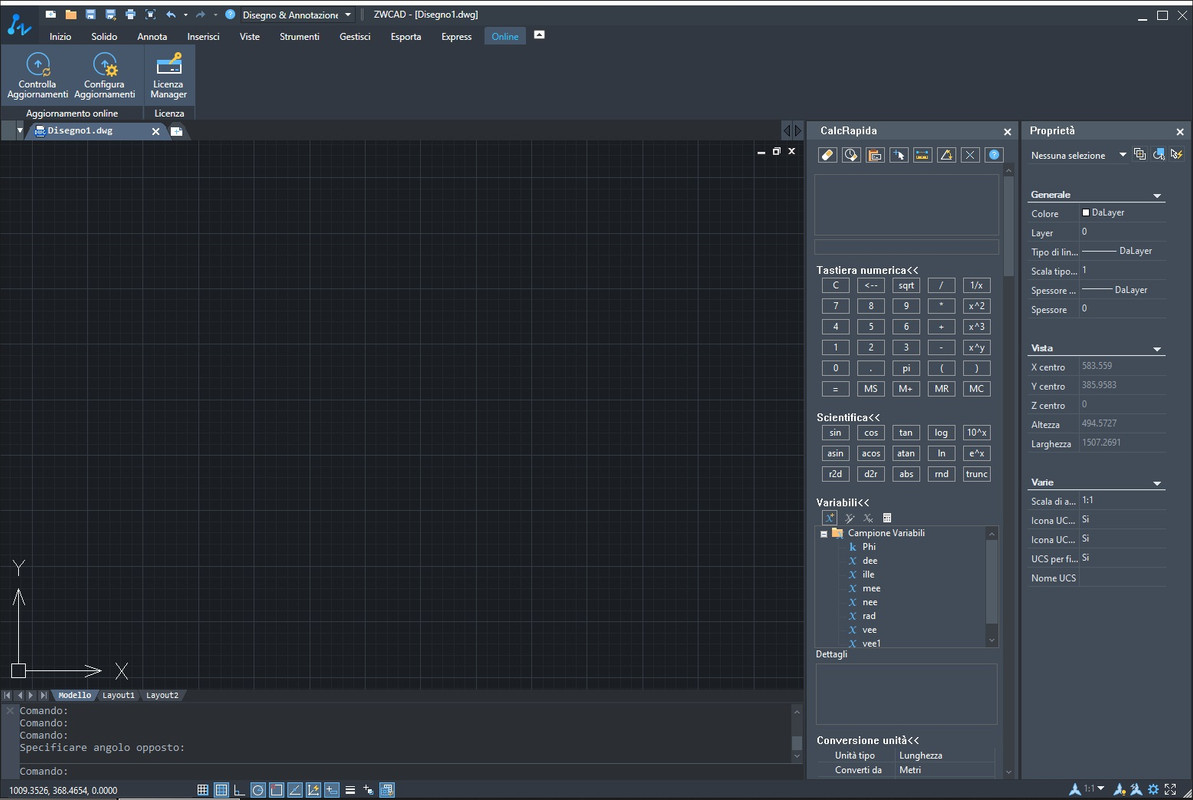Viewport: 1193px width, 800px height.
Task: Collapse the Tastiera numerica section
Action: pos(867,270)
